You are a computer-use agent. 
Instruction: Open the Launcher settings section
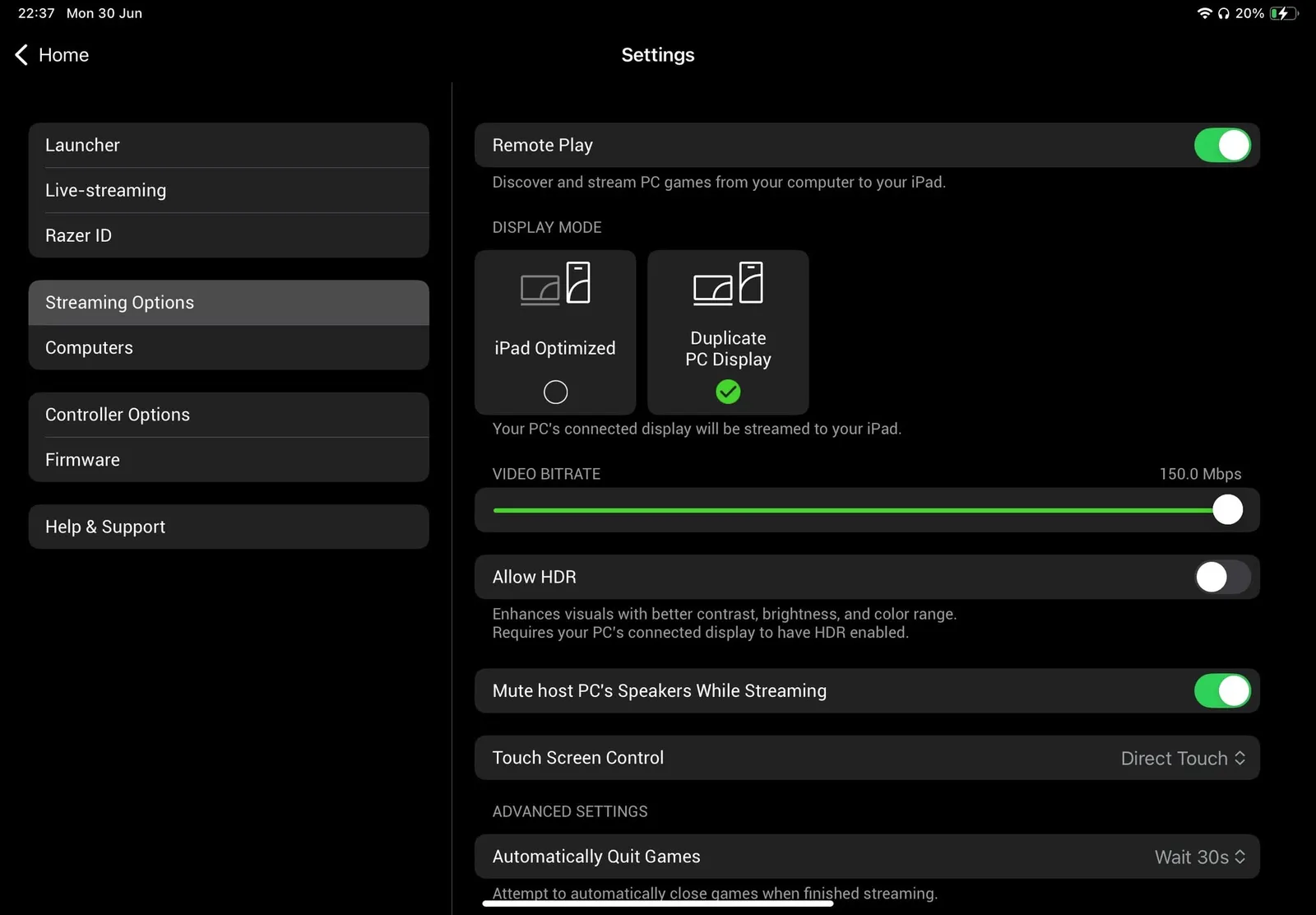[229, 146]
